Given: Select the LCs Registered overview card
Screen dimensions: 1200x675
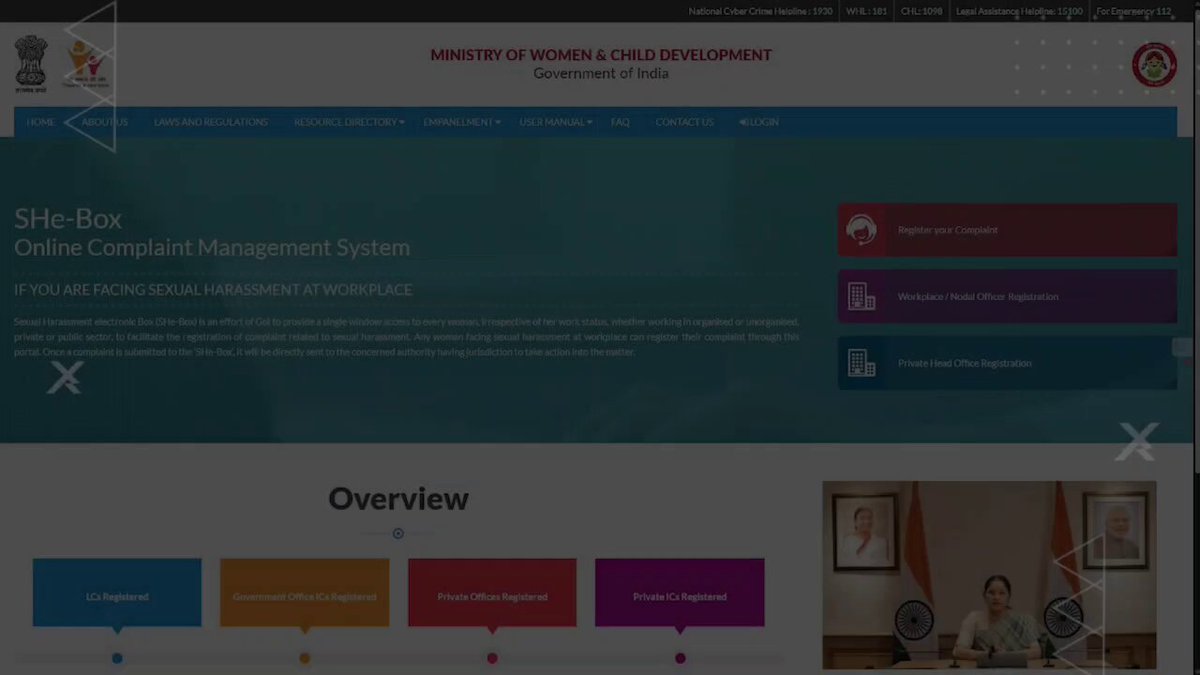Looking at the screenshot, I should tap(117, 593).
